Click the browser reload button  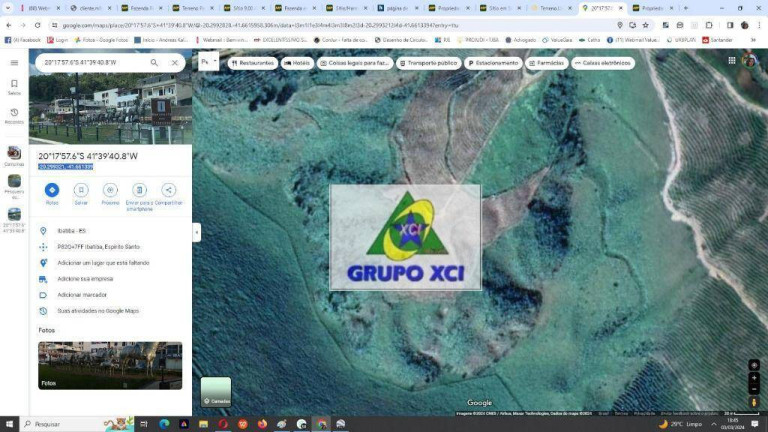(37, 25)
